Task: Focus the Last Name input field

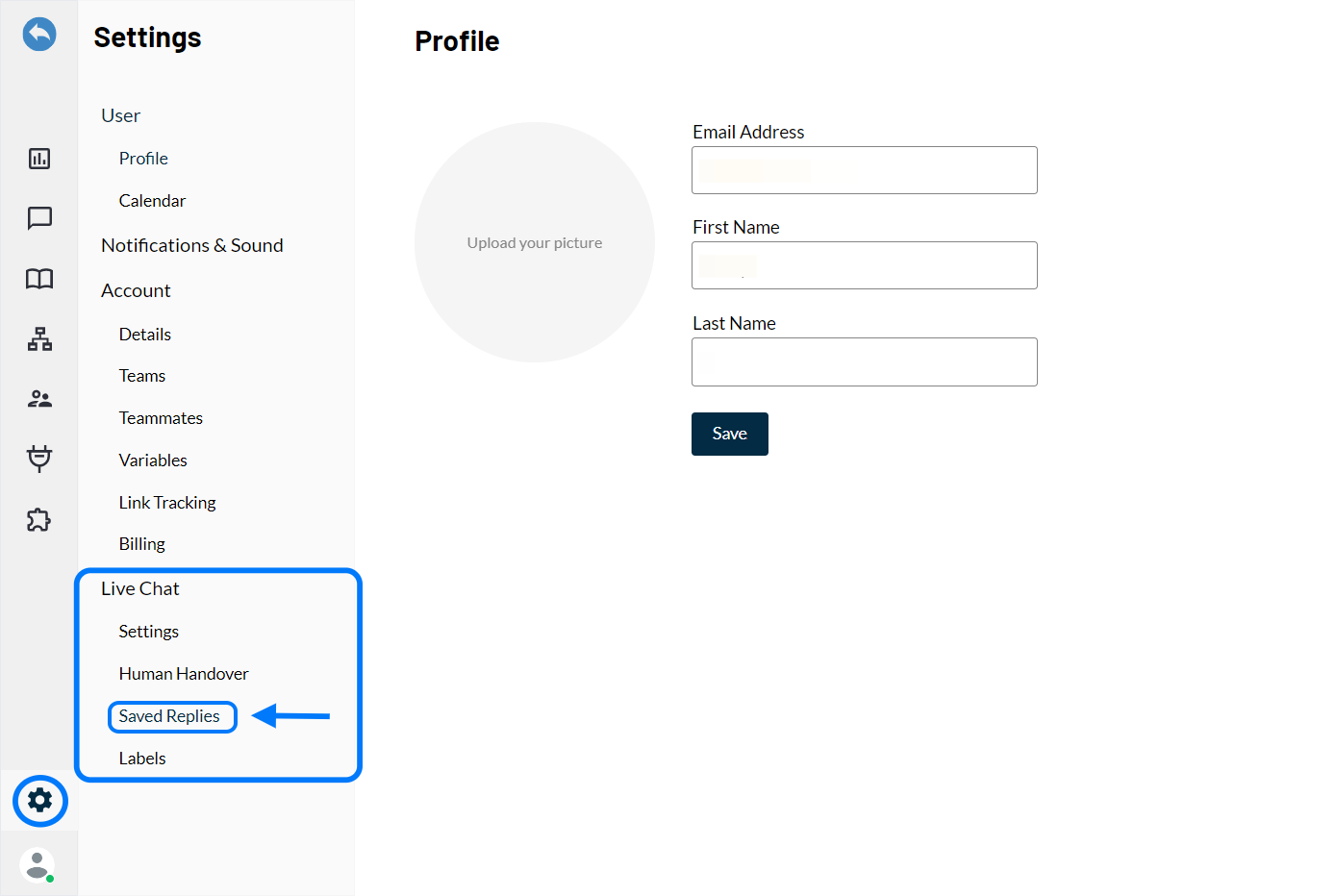Action: pos(864,362)
